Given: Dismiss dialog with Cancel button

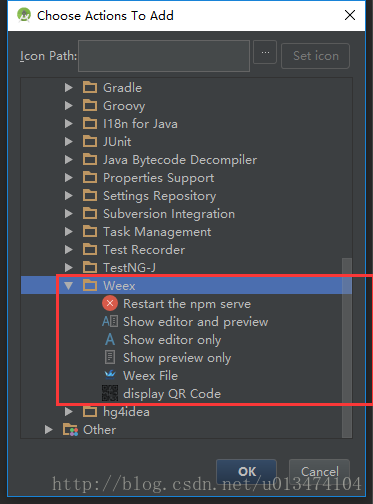Looking at the screenshot, I should pos(319,471).
